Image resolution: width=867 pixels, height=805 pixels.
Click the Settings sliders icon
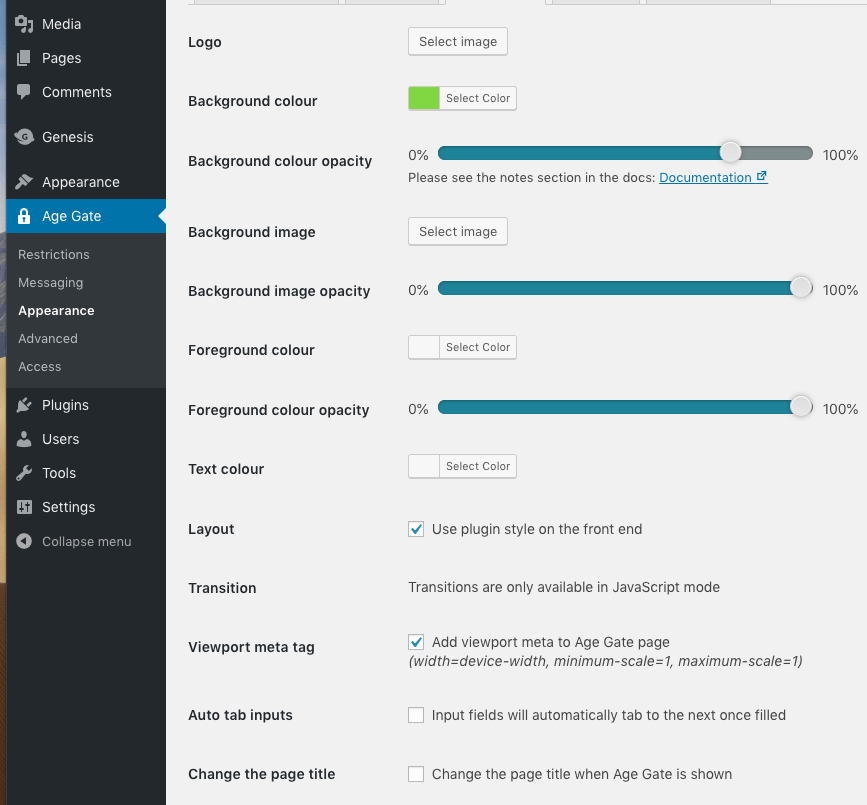pyautogui.click(x=25, y=507)
